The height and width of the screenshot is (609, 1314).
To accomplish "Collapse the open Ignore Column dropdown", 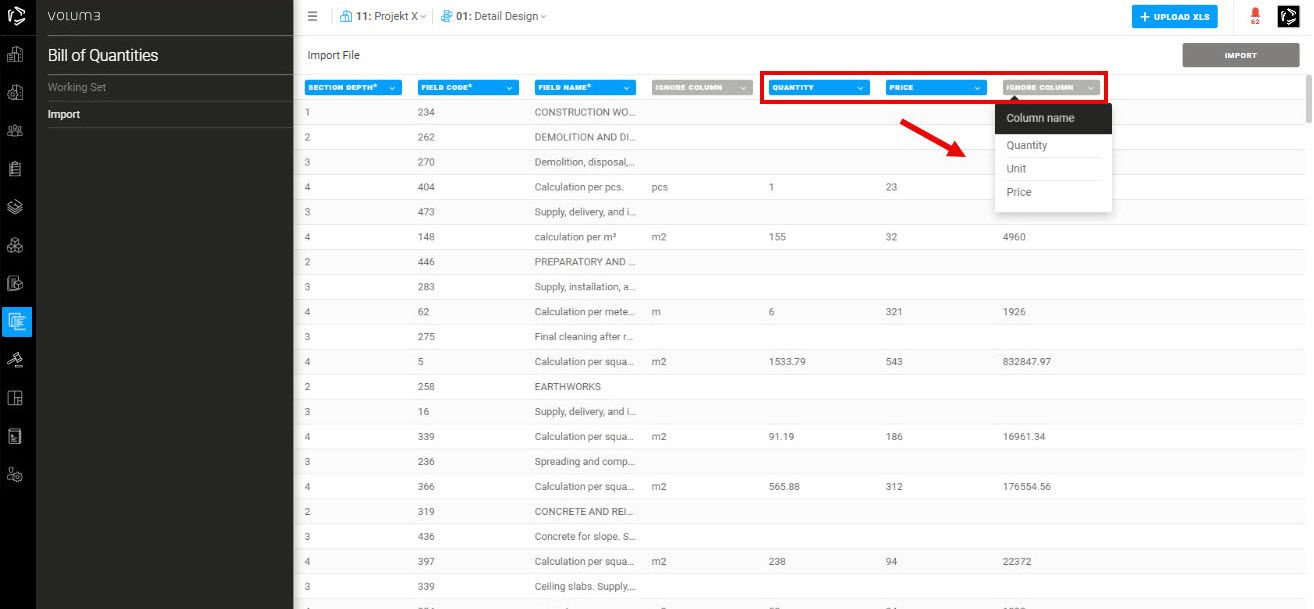I will tap(1051, 88).
